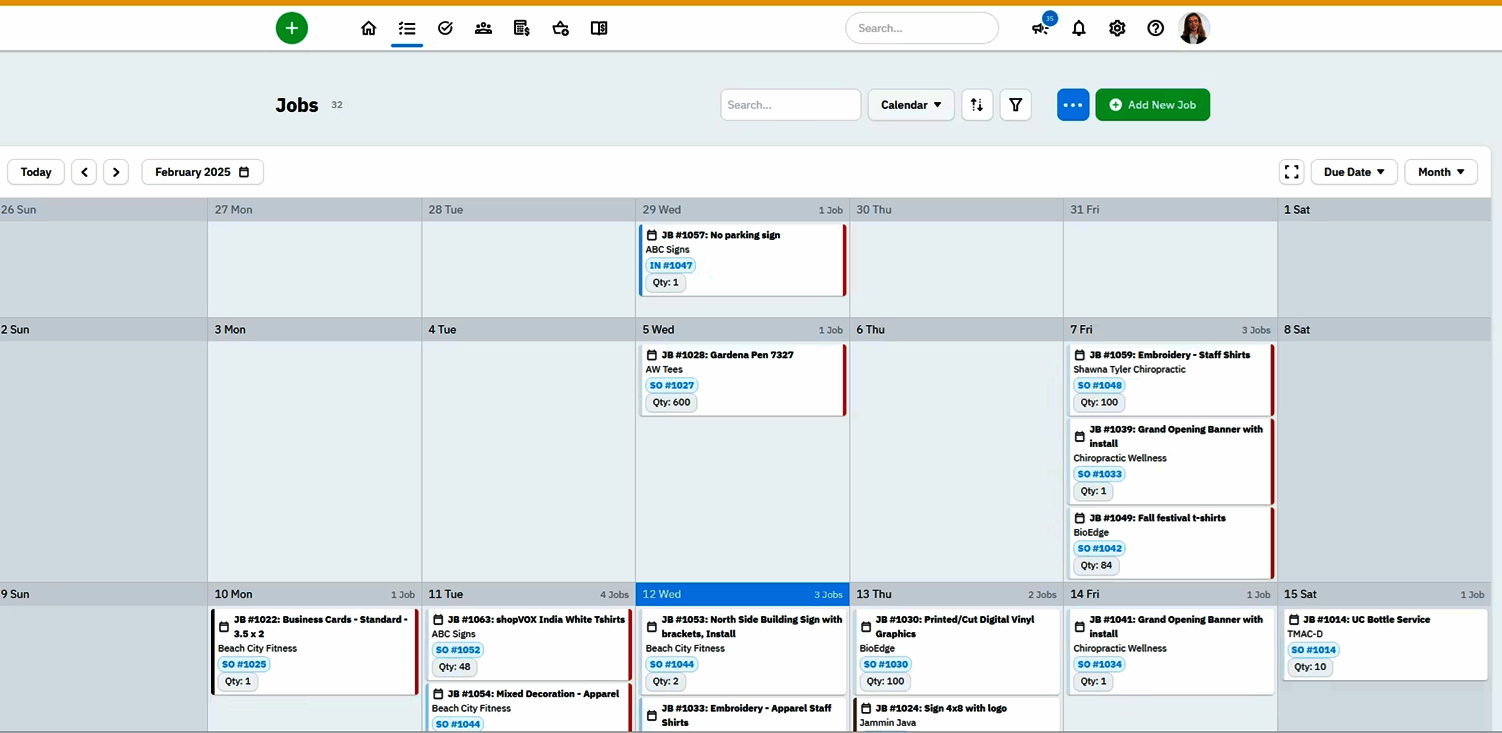The image size is (1502, 733).
Task: Open the tasks checkmark icon in navbar
Action: click(x=446, y=28)
